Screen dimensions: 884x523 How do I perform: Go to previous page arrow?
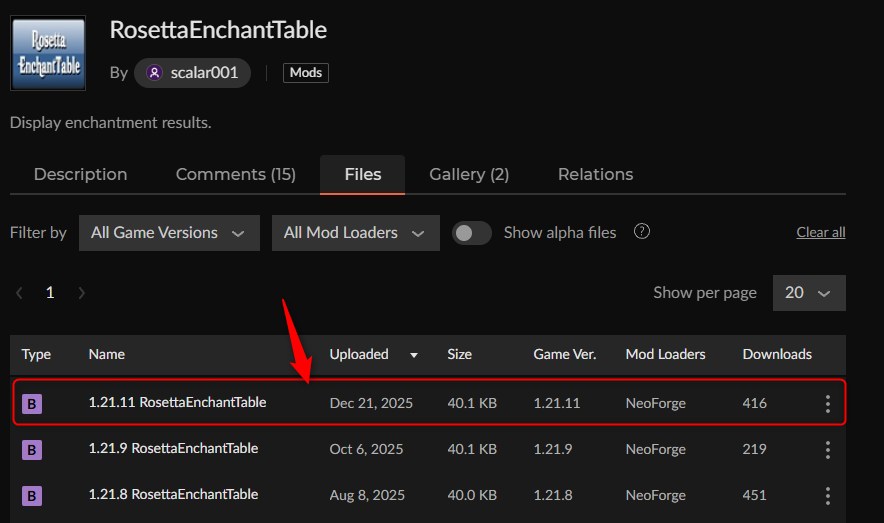pos(19,293)
